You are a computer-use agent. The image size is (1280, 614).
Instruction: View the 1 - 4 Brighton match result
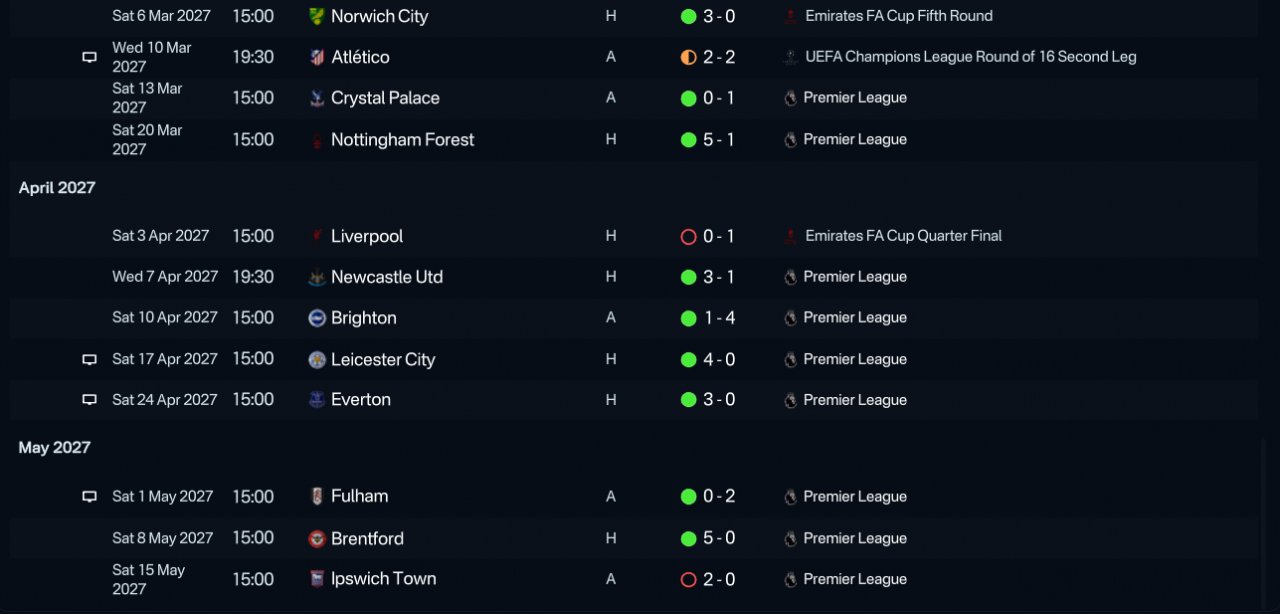click(718, 318)
